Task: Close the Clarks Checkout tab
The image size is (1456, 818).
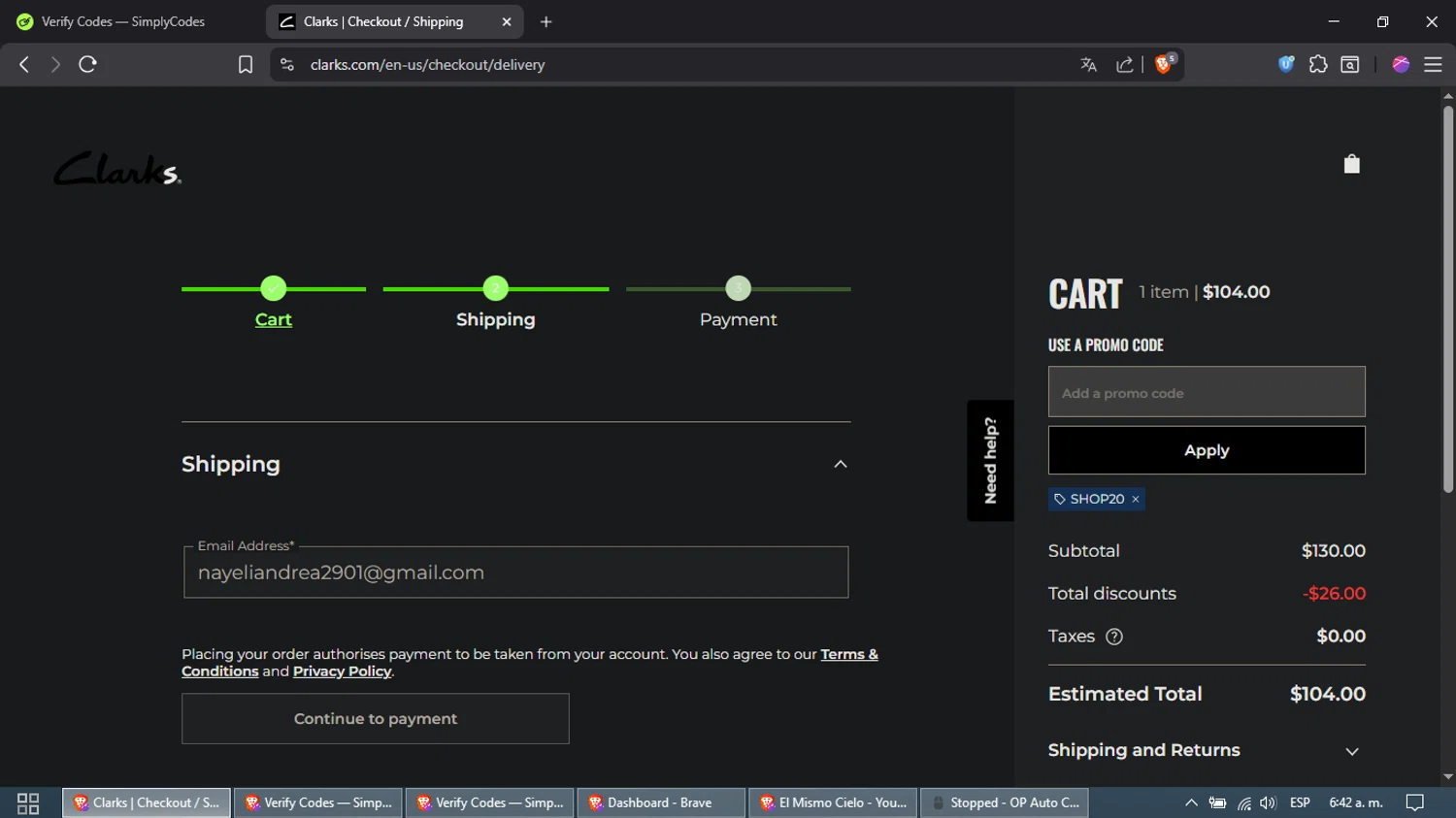Action: point(507,21)
